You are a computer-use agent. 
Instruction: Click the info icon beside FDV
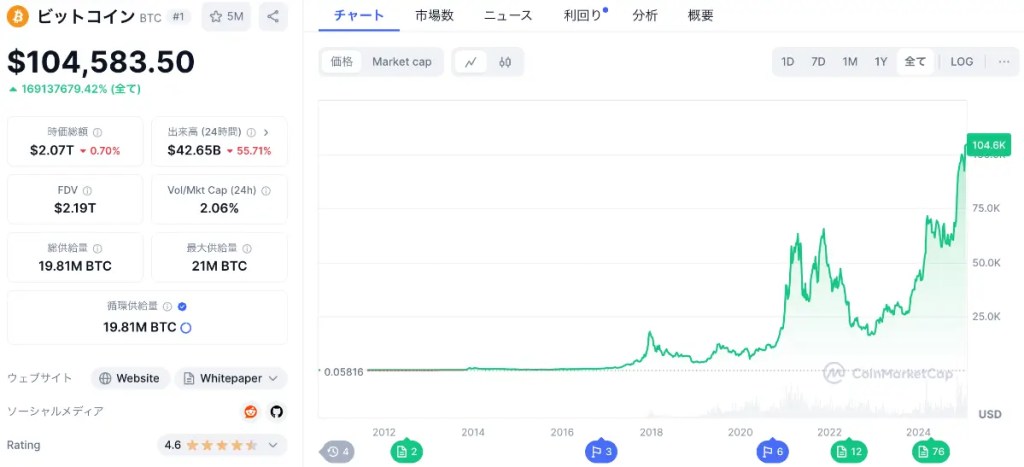(88, 191)
